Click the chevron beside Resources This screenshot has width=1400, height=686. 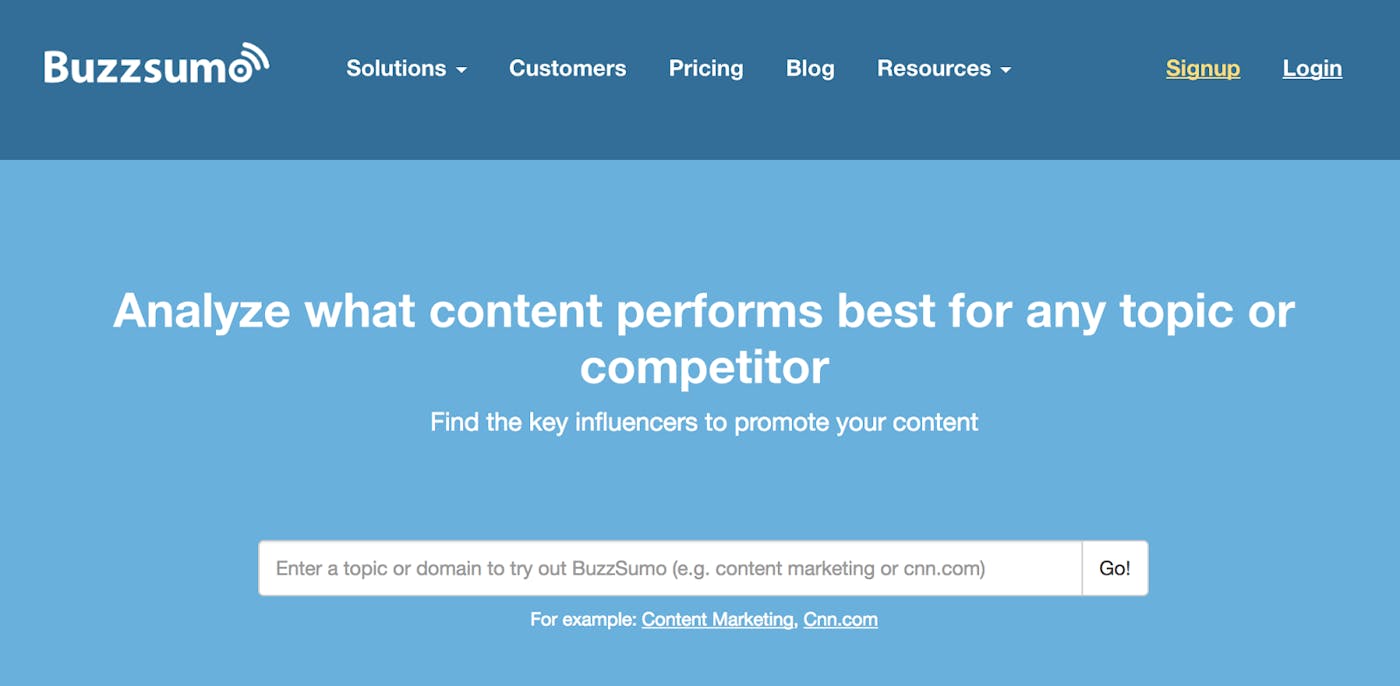pos(1005,70)
